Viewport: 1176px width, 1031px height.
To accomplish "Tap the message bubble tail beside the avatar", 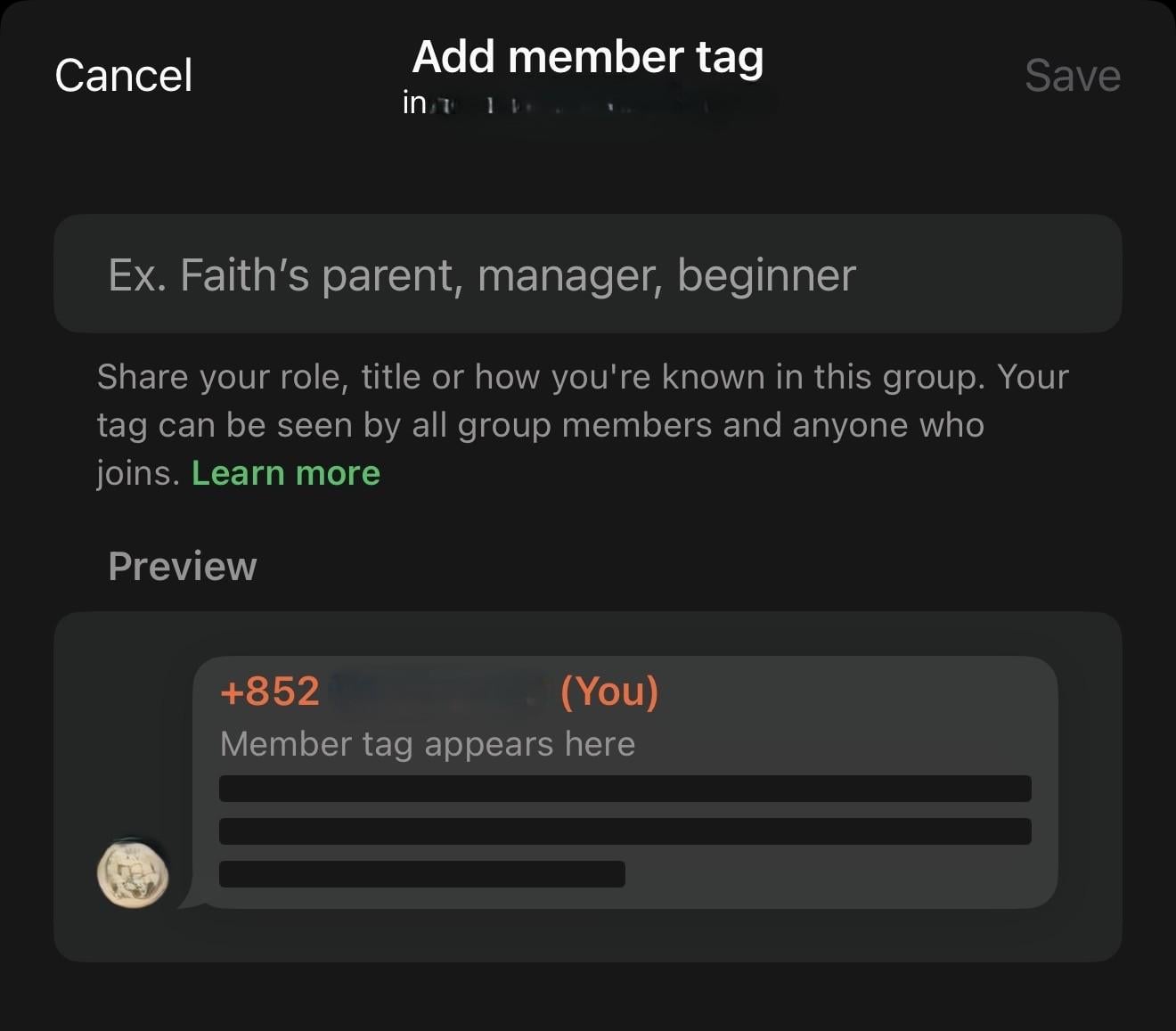I will click(189, 898).
